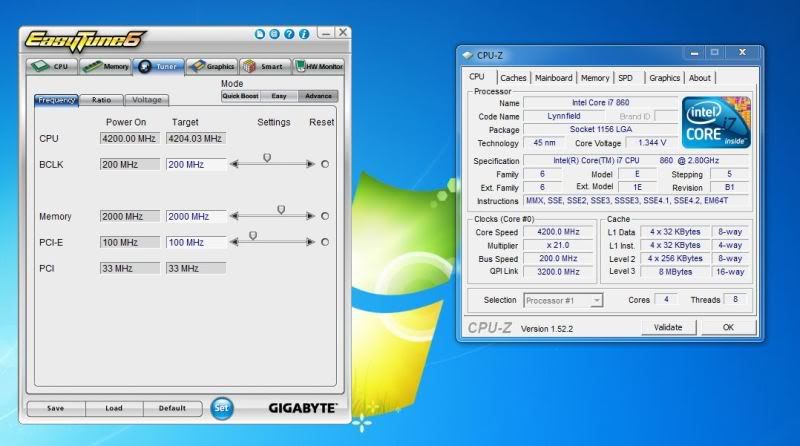This screenshot has width=800, height=446.
Task: Click the info icon in EasyTune6 title bar
Action: coord(304,34)
